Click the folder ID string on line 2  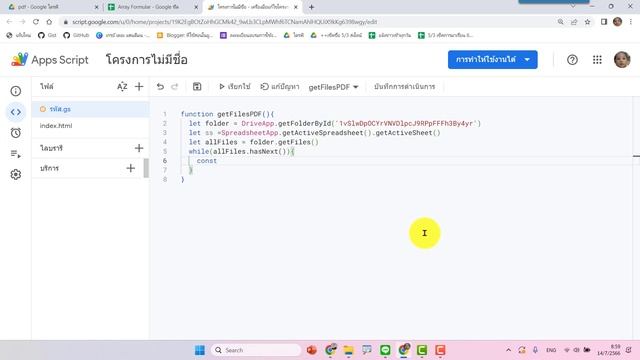tap(405, 123)
